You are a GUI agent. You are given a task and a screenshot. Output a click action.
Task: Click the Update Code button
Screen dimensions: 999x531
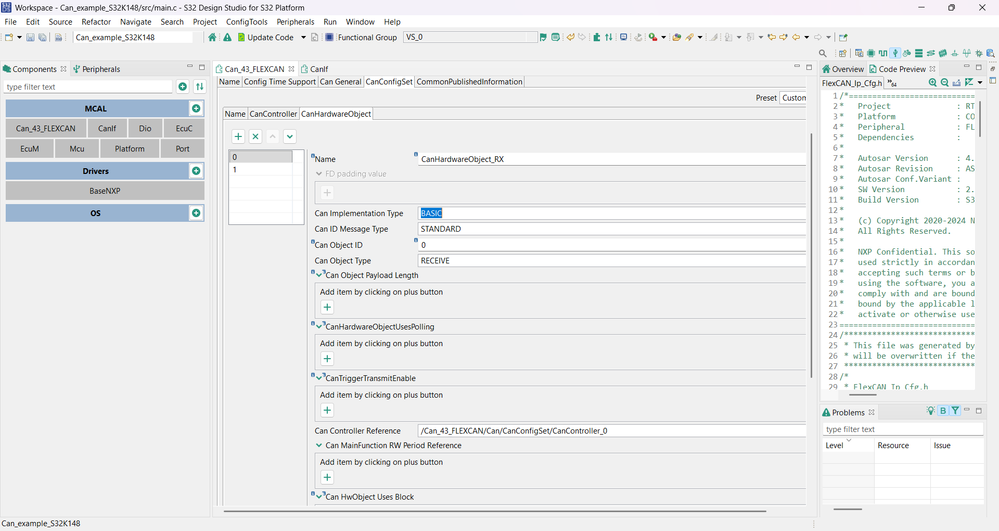(x=265, y=37)
